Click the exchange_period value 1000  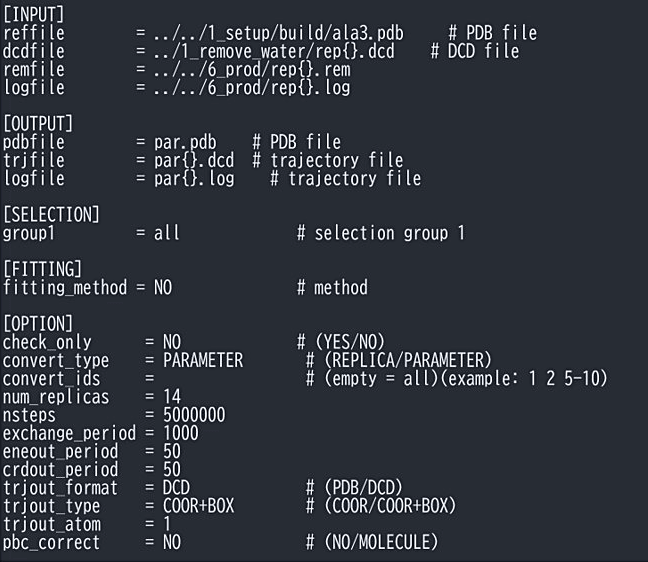click(x=181, y=433)
